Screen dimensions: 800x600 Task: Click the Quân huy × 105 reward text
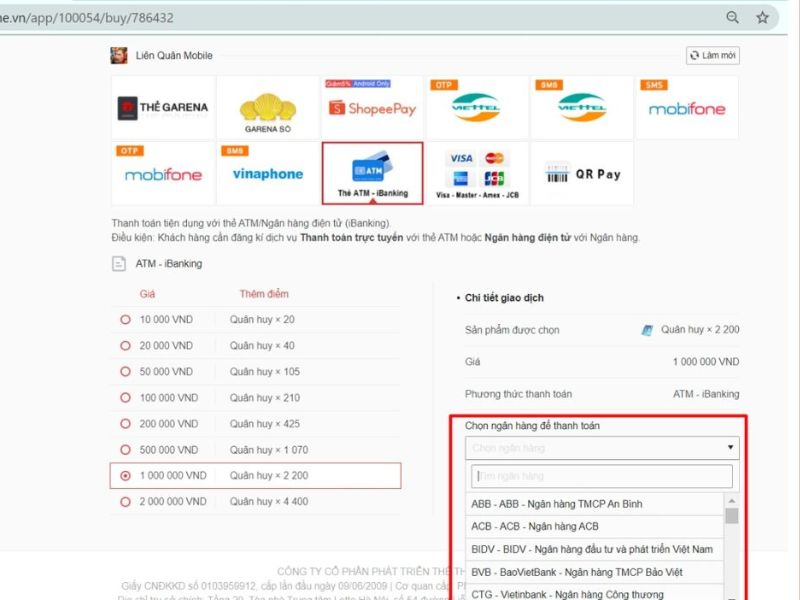(x=264, y=371)
